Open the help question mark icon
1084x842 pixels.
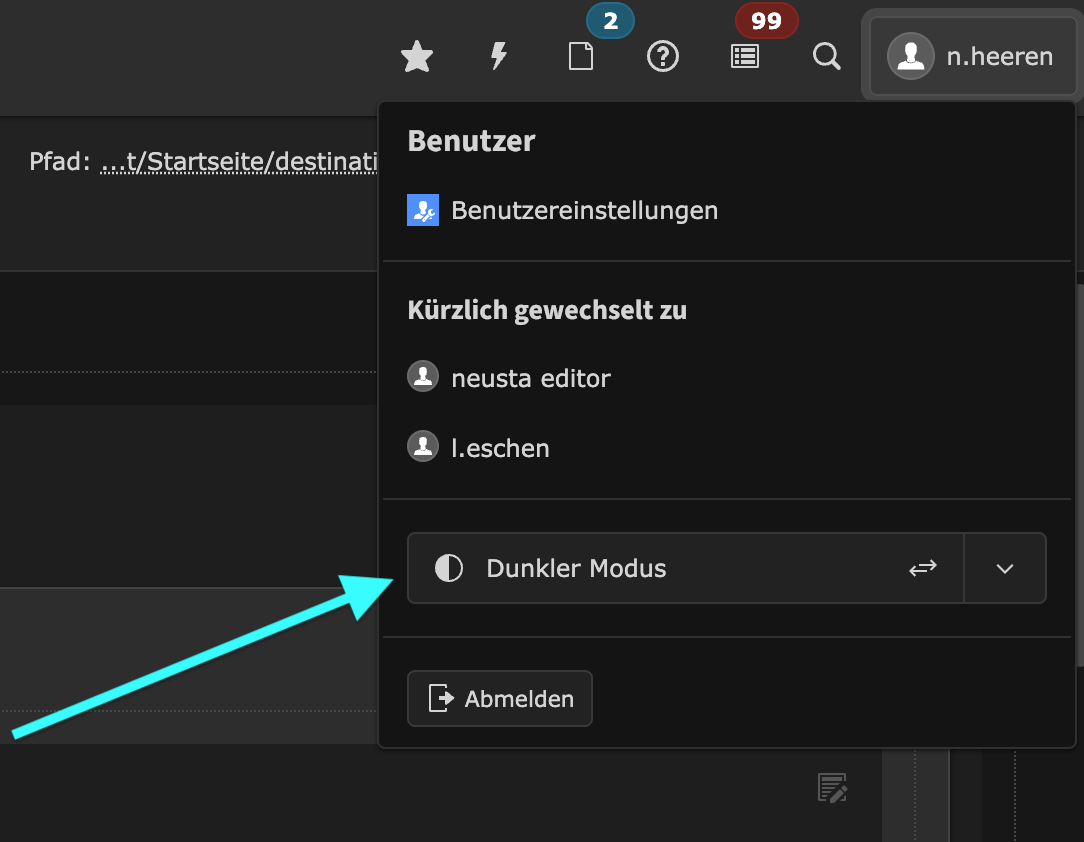point(663,57)
